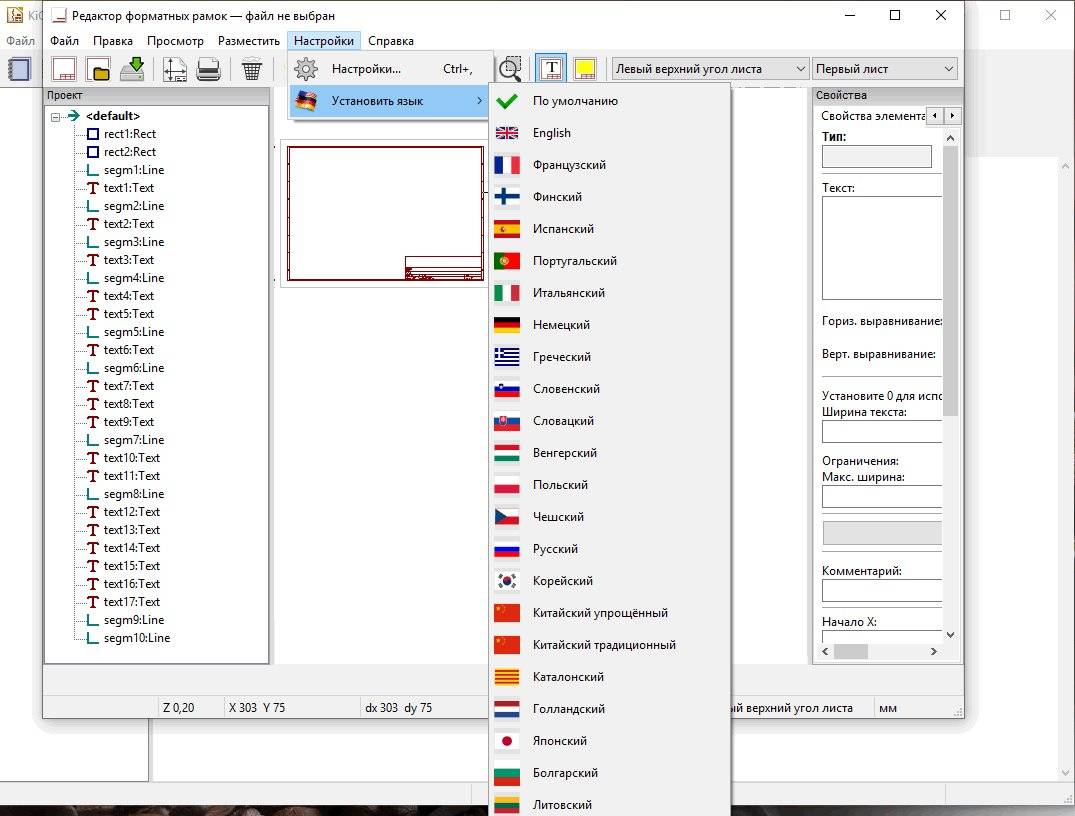Viewport: 1075px width, 816px height.
Task: Toggle the title block text display mode
Action: point(551,69)
